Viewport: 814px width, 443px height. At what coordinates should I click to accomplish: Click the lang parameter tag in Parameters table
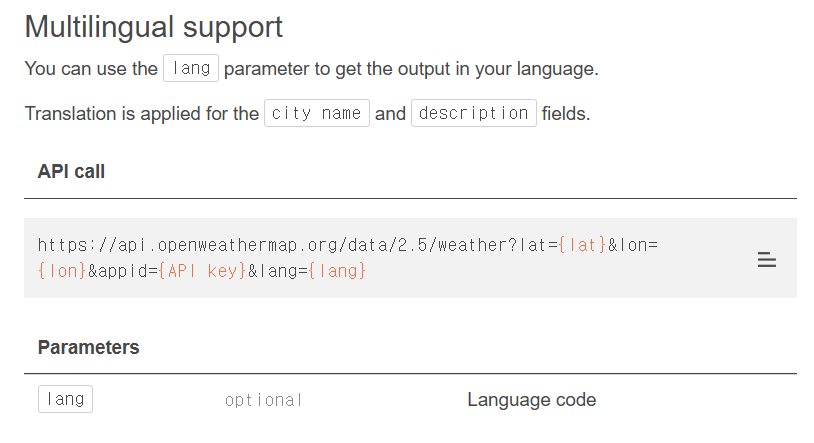click(65, 399)
